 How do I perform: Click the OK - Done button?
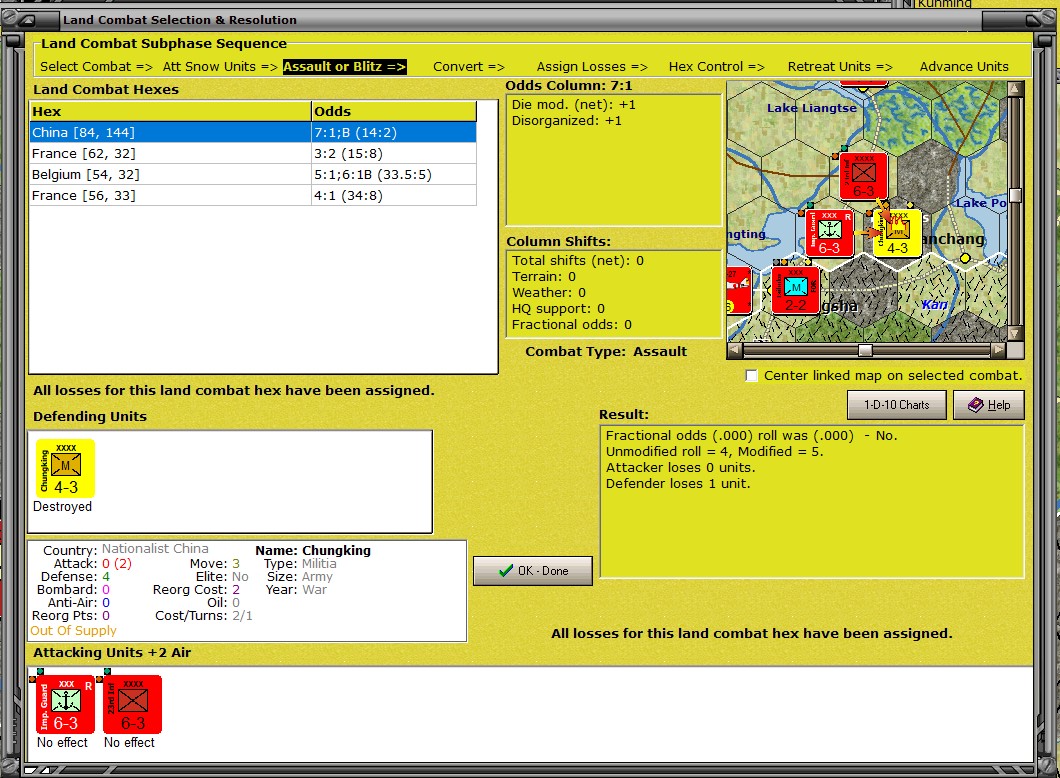pyautogui.click(x=533, y=570)
